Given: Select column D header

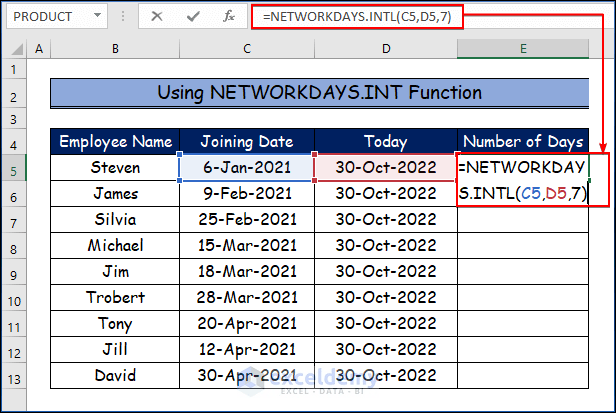Looking at the screenshot, I should pos(386,49).
